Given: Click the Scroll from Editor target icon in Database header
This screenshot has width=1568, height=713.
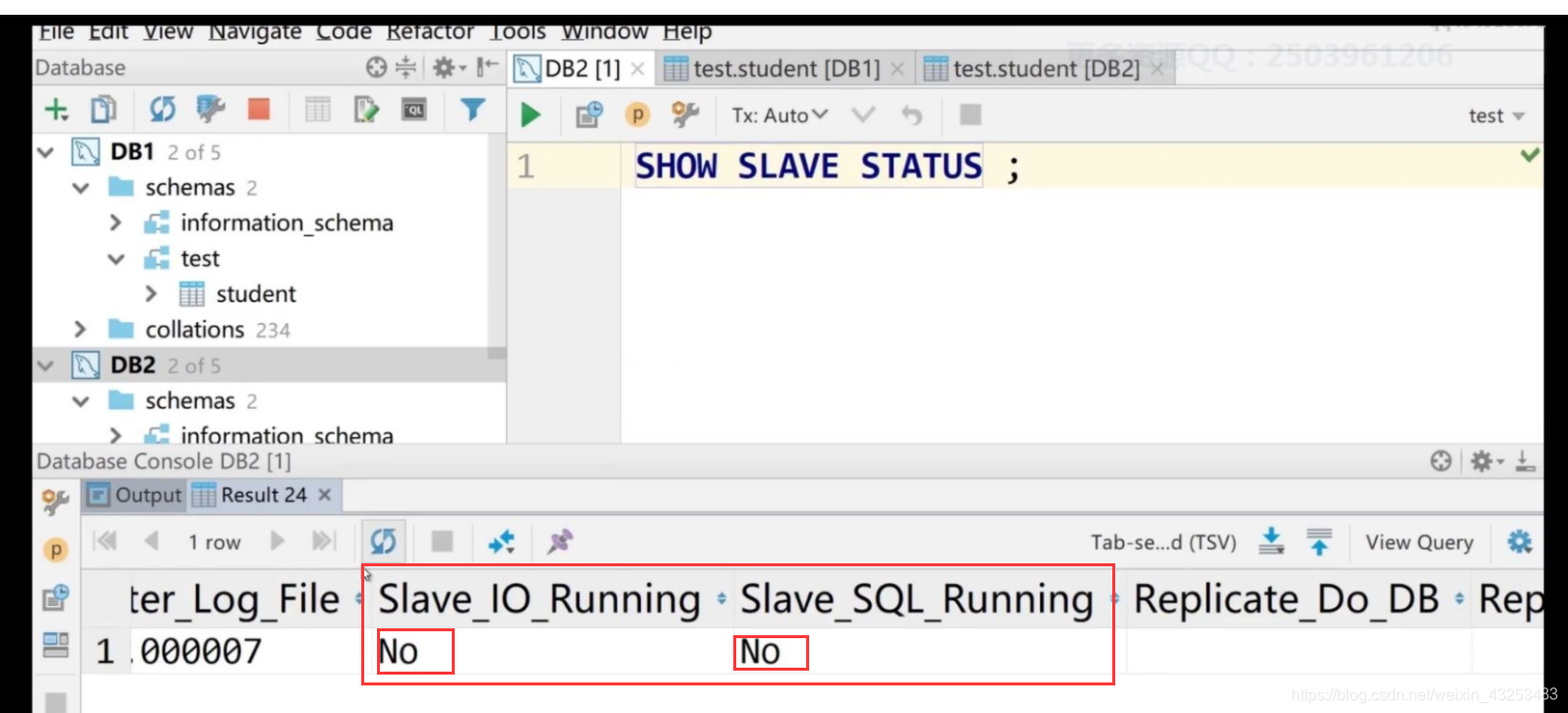Looking at the screenshot, I should [377, 67].
